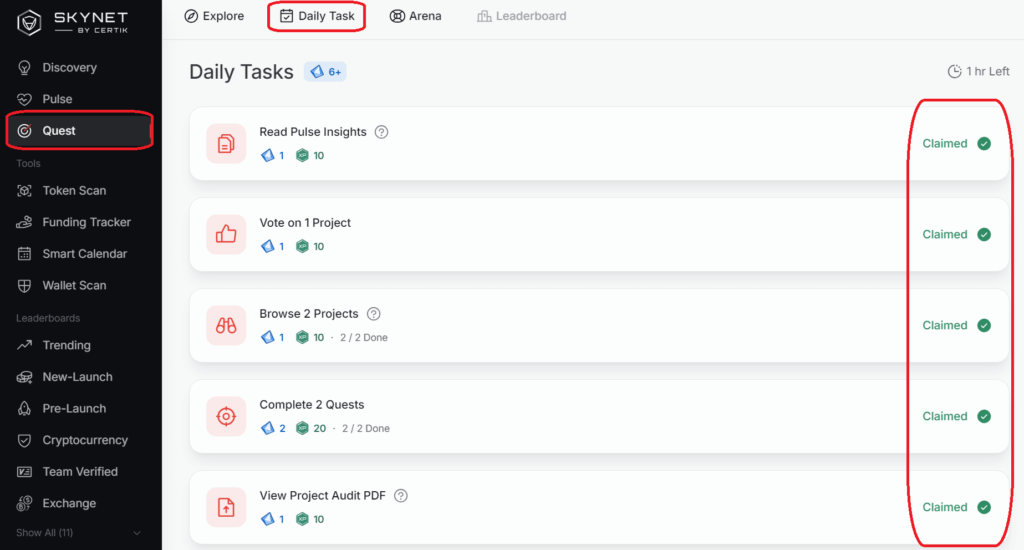Click Claimed on View Project Audit PDF
This screenshot has height=550, width=1024.
pyautogui.click(x=957, y=507)
